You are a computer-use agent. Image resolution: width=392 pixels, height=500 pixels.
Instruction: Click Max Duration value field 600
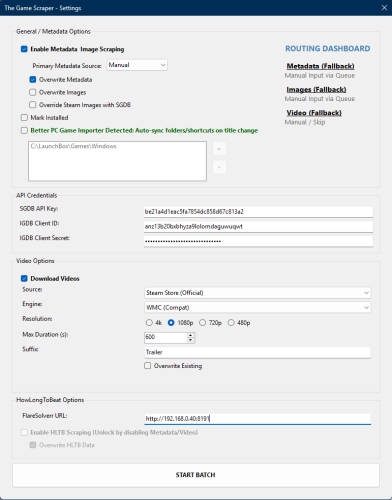click(x=165, y=337)
